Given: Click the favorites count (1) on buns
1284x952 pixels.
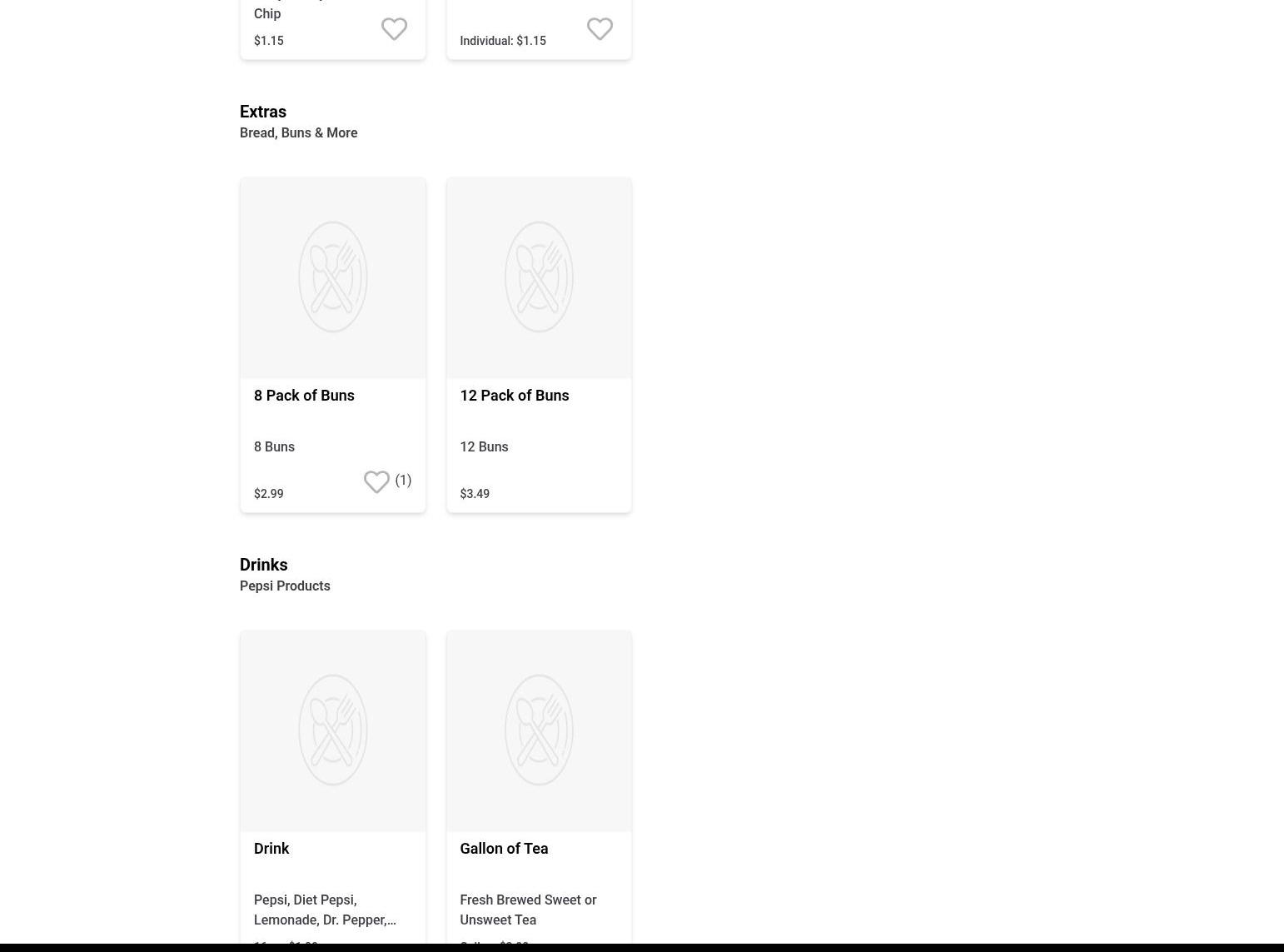Looking at the screenshot, I should click(403, 481).
